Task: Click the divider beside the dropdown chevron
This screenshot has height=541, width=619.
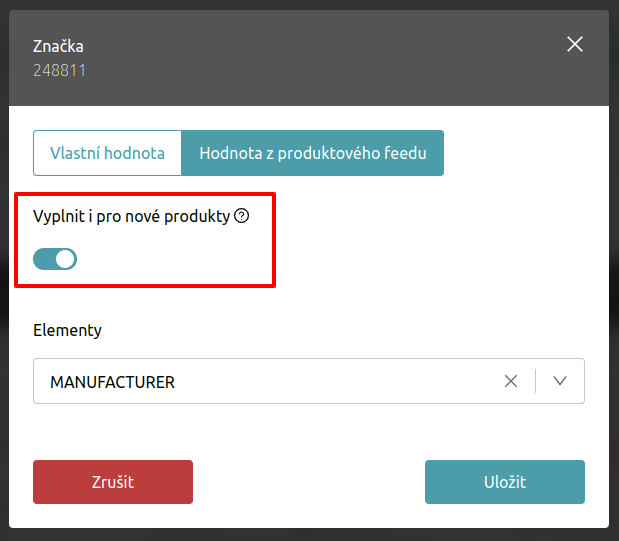Action: [x=536, y=381]
